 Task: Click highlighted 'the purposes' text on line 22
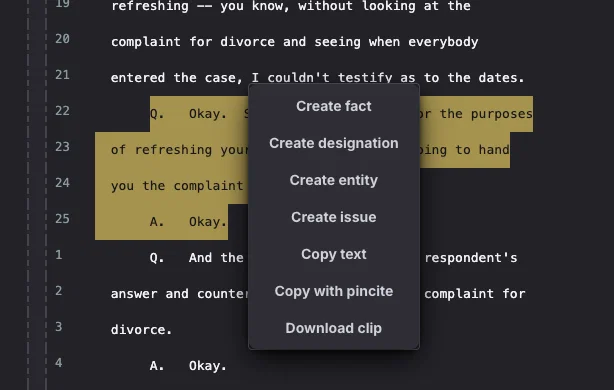(486, 114)
